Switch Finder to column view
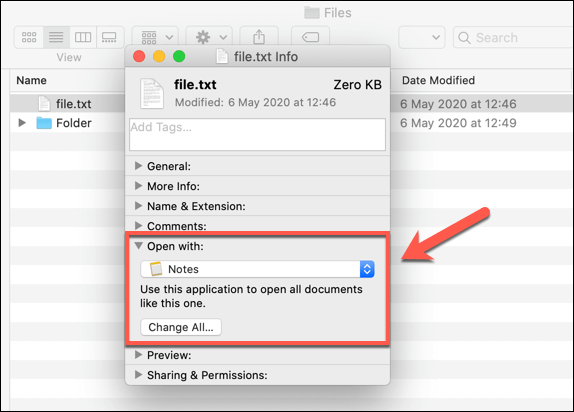The height and width of the screenshot is (412, 574). [83, 37]
